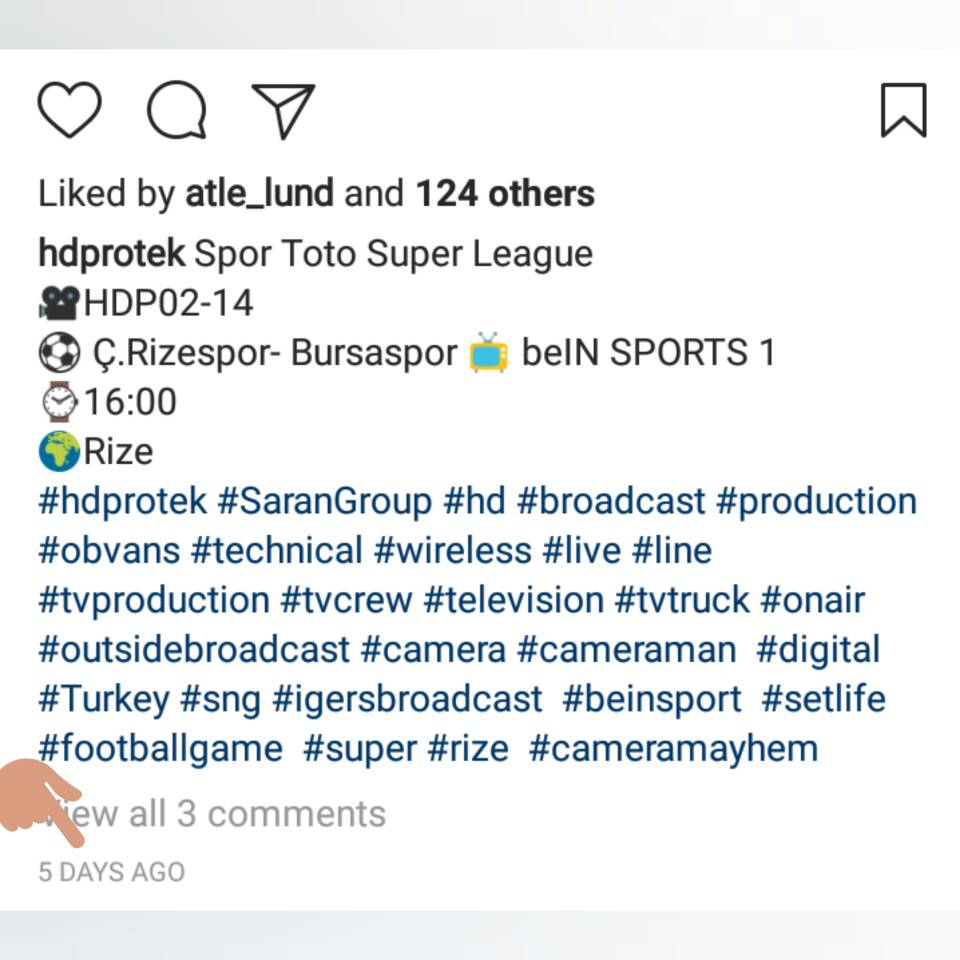
Task: Select the #wireless hashtag
Action: tap(452, 551)
